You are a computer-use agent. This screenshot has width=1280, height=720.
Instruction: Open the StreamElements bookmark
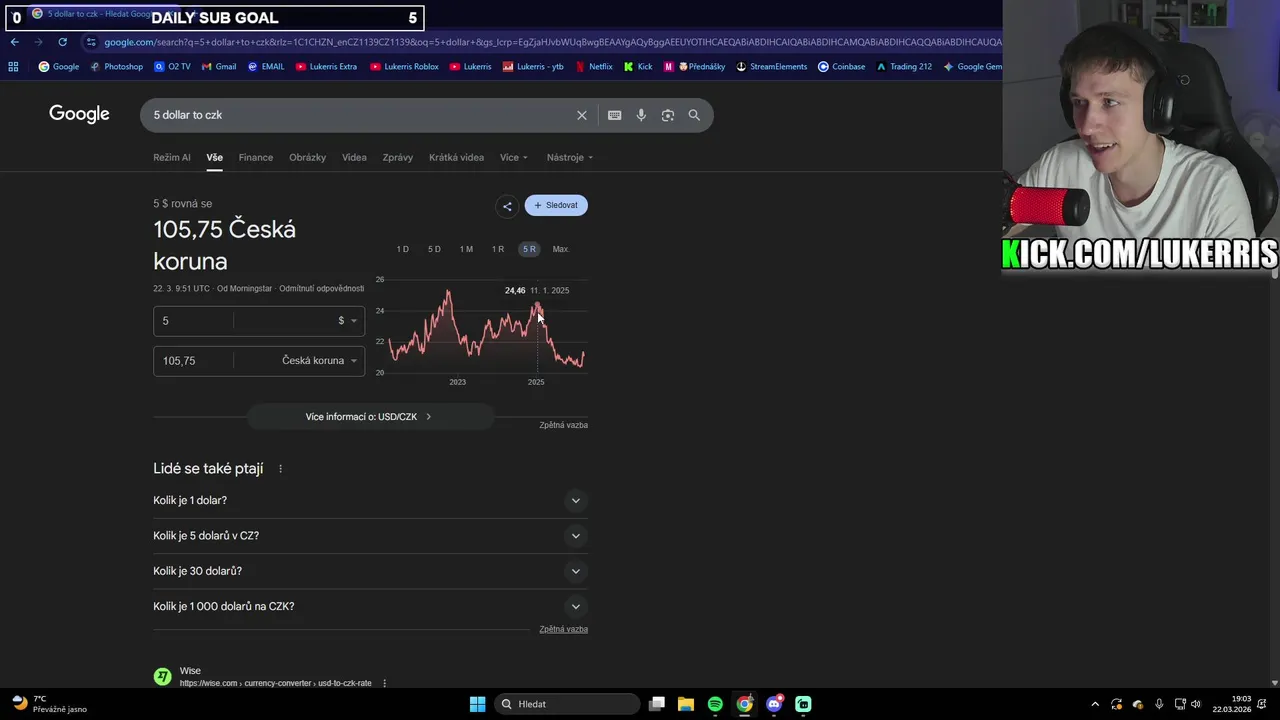click(x=771, y=67)
